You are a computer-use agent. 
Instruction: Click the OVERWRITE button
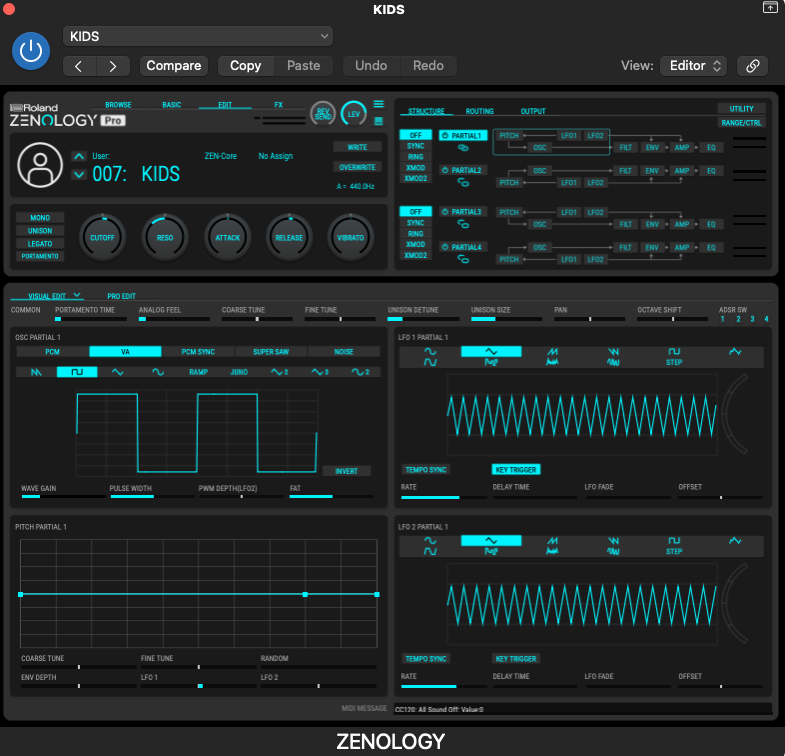(x=357, y=167)
